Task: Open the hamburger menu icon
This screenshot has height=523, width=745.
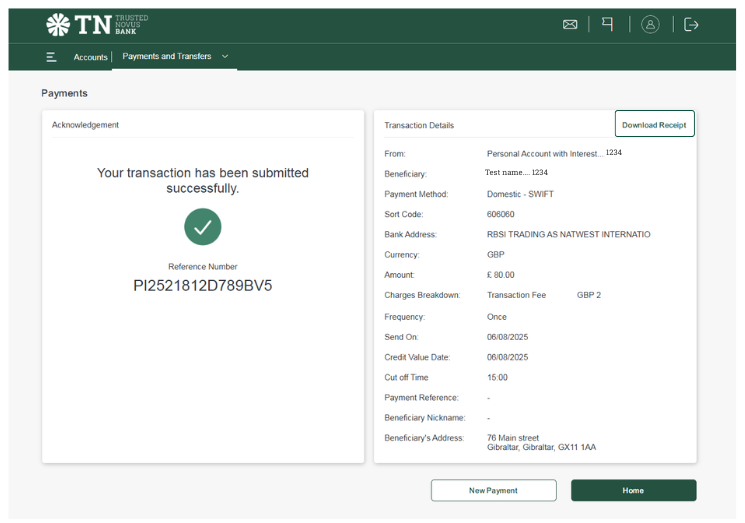Action: pyautogui.click(x=51, y=57)
